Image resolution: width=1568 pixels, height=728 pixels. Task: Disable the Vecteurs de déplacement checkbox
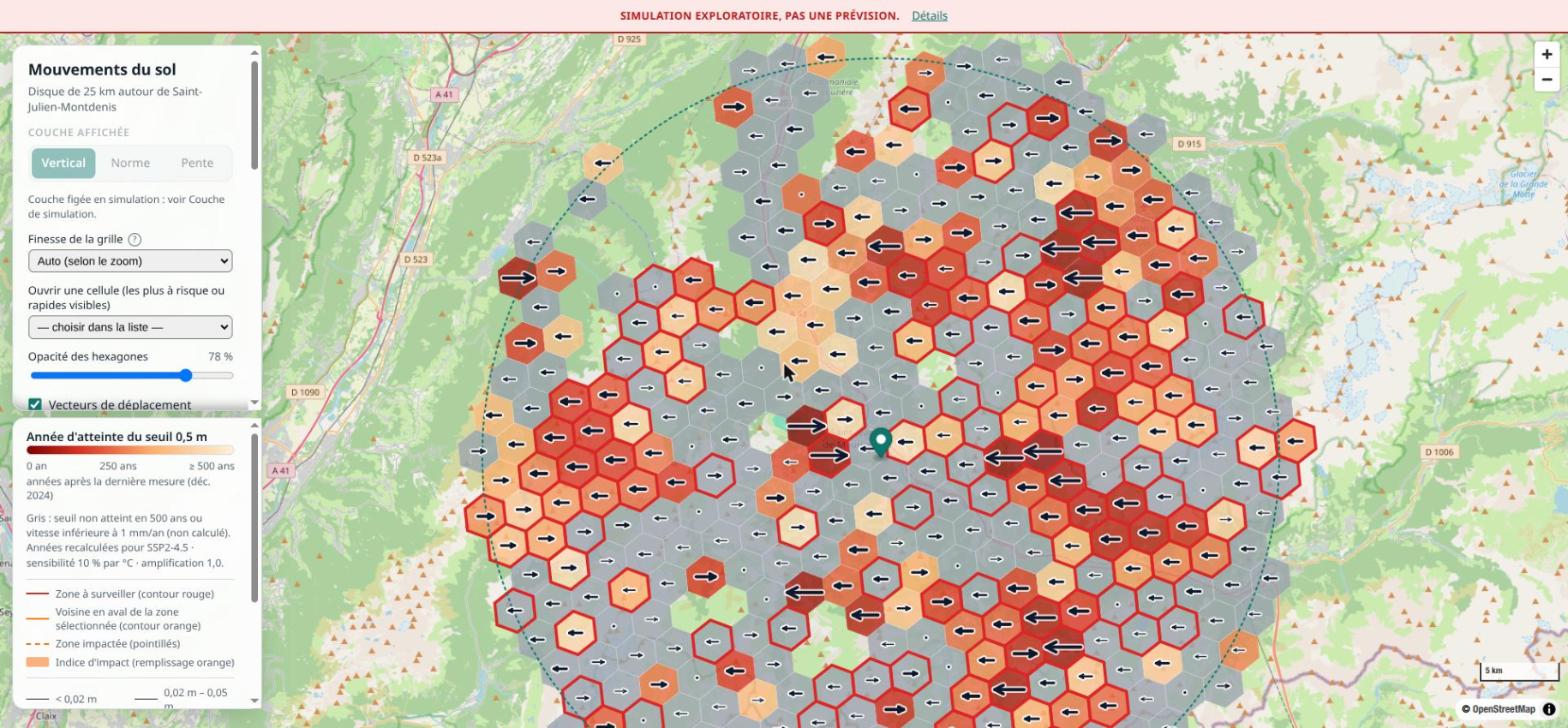pos(35,405)
